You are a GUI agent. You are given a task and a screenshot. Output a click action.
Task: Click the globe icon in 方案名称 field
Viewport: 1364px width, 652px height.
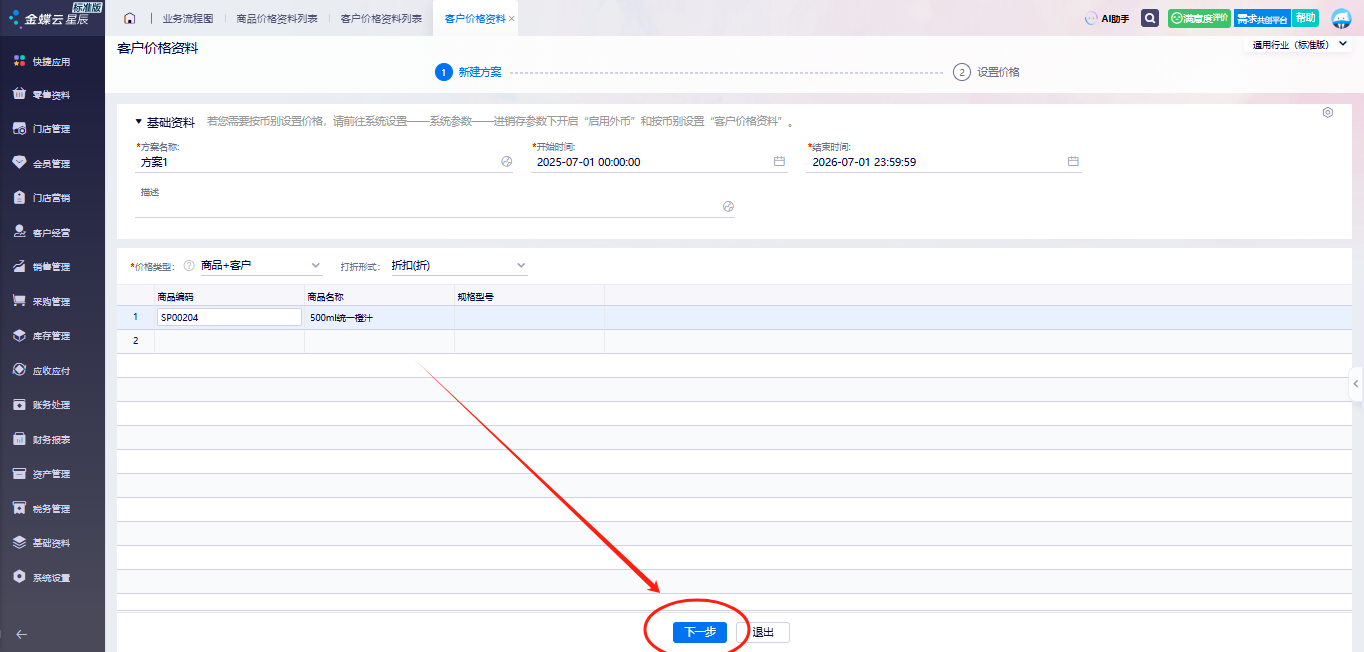coord(506,162)
